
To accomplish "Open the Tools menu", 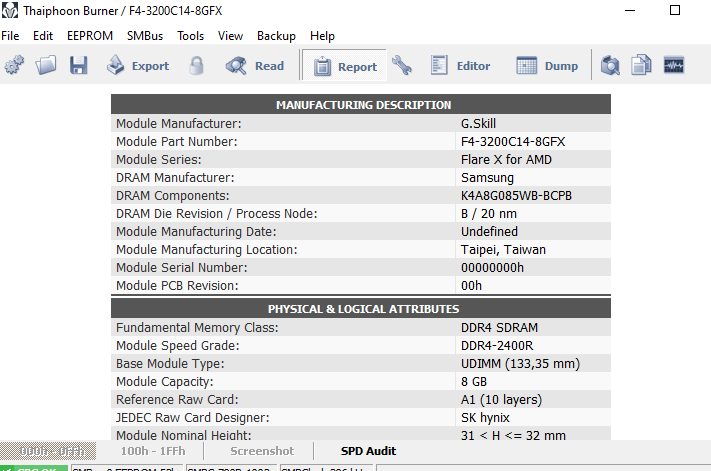I will pyautogui.click(x=190, y=36).
